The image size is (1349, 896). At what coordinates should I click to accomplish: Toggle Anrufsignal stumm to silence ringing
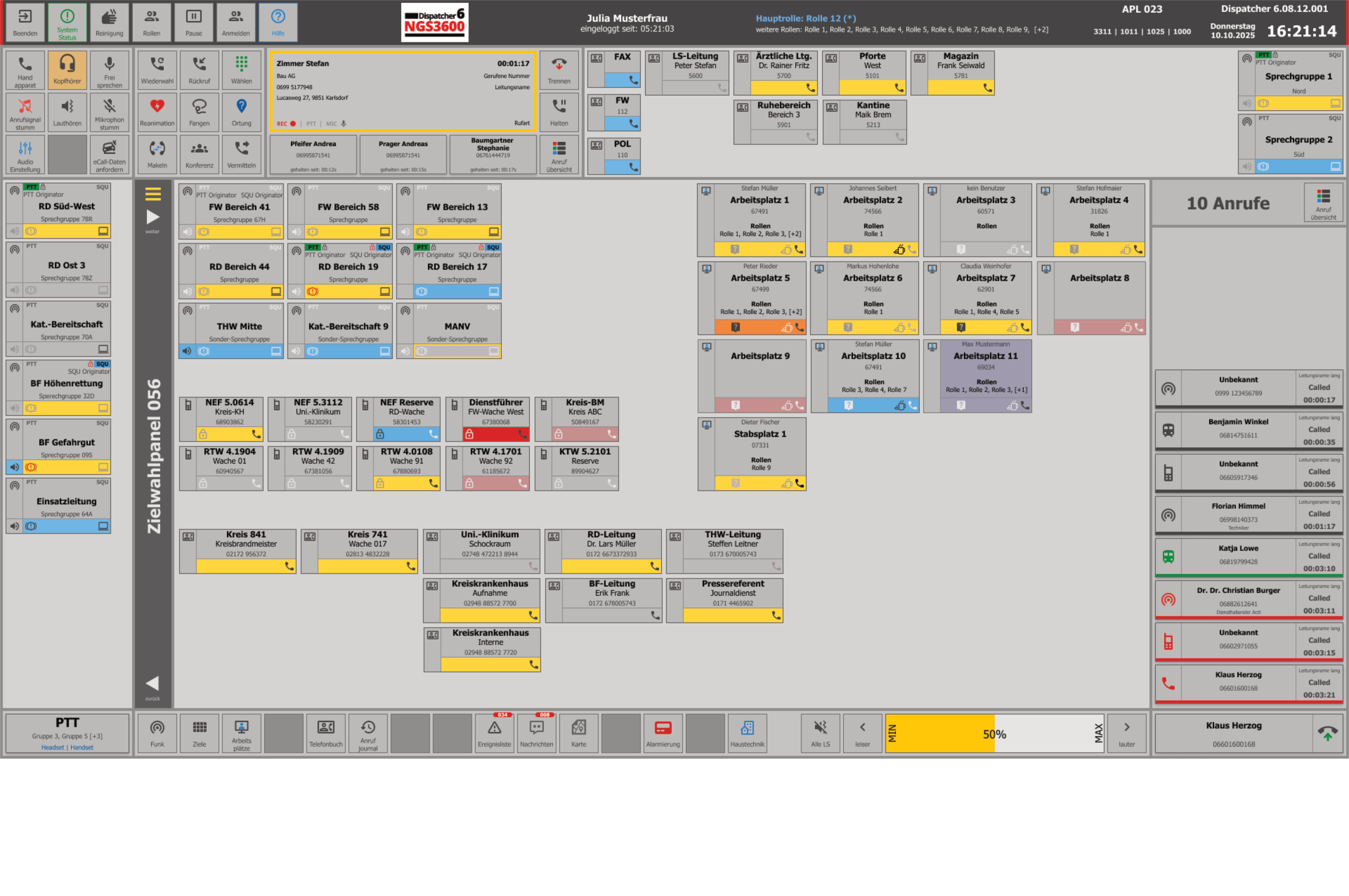(x=25, y=112)
